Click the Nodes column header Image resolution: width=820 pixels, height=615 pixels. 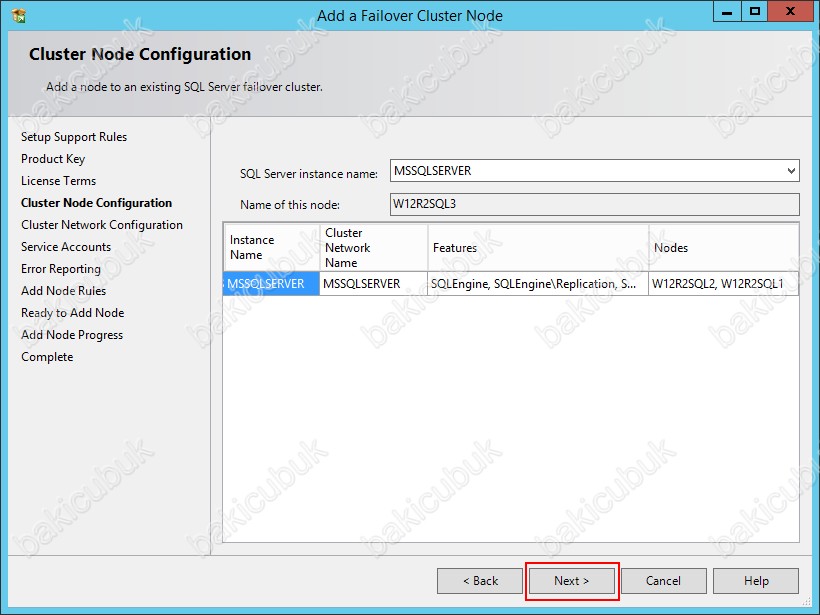coord(724,247)
